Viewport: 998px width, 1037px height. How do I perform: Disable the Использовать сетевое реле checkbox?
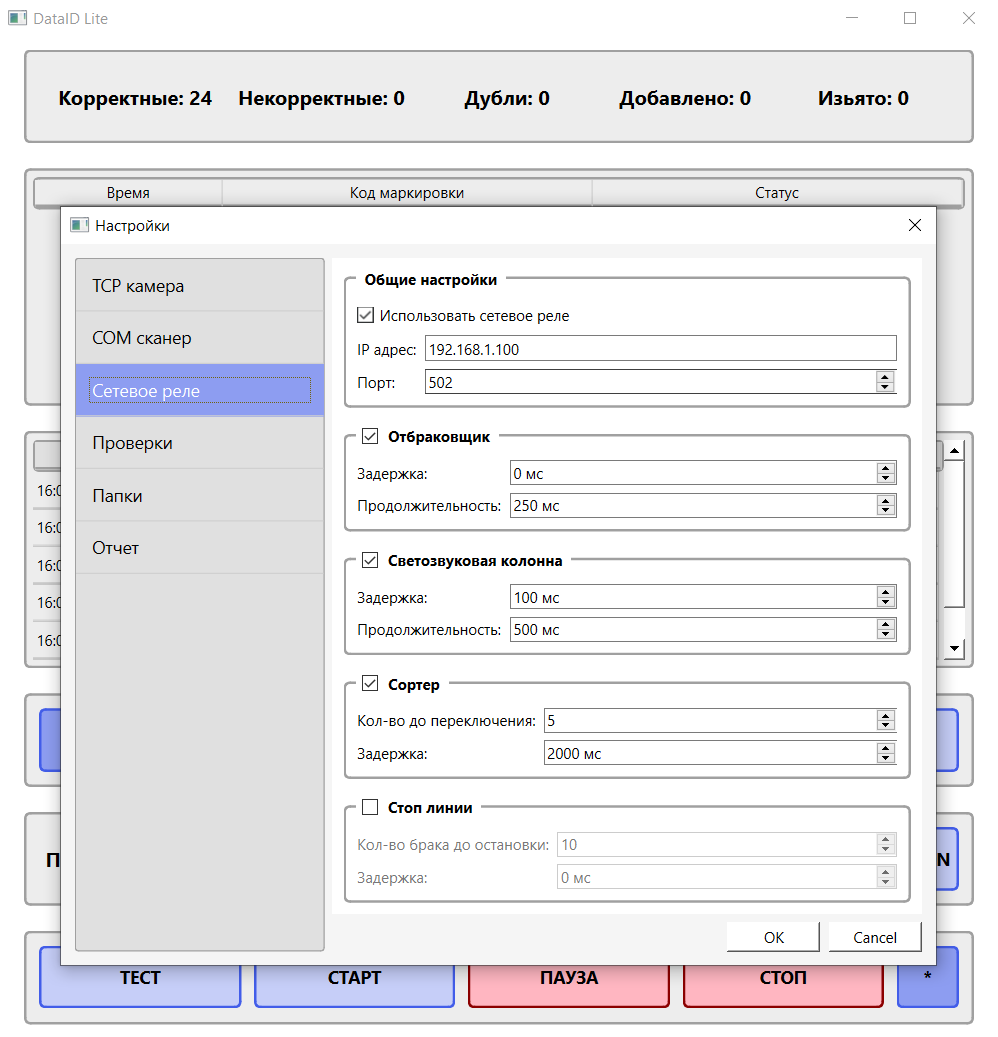(x=365, y=315)
